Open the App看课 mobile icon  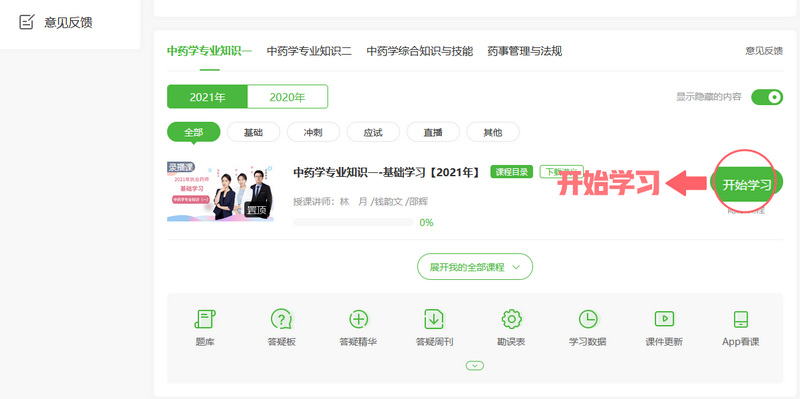(x=741, y=319)
